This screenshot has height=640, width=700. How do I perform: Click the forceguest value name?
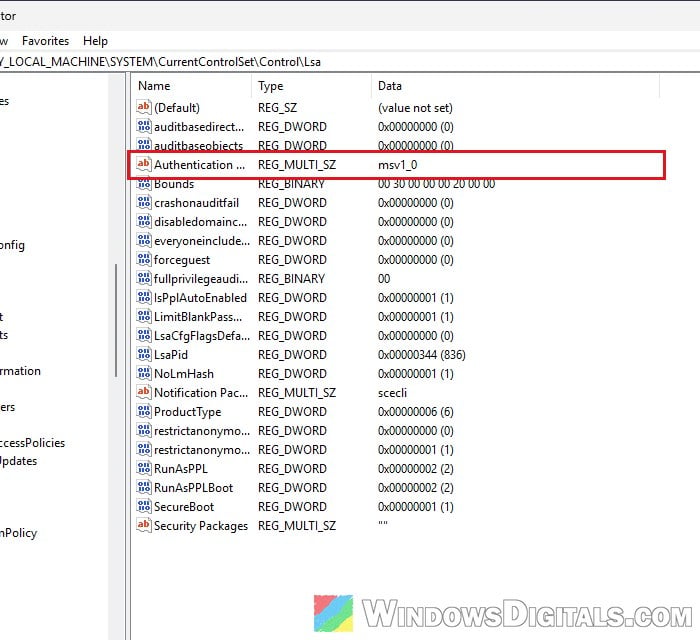pos(182,260)
